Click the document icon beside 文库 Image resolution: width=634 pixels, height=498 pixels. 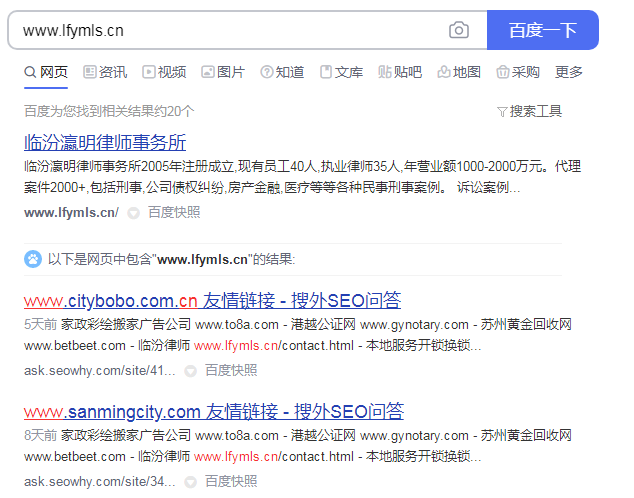(x=325, y=72)
